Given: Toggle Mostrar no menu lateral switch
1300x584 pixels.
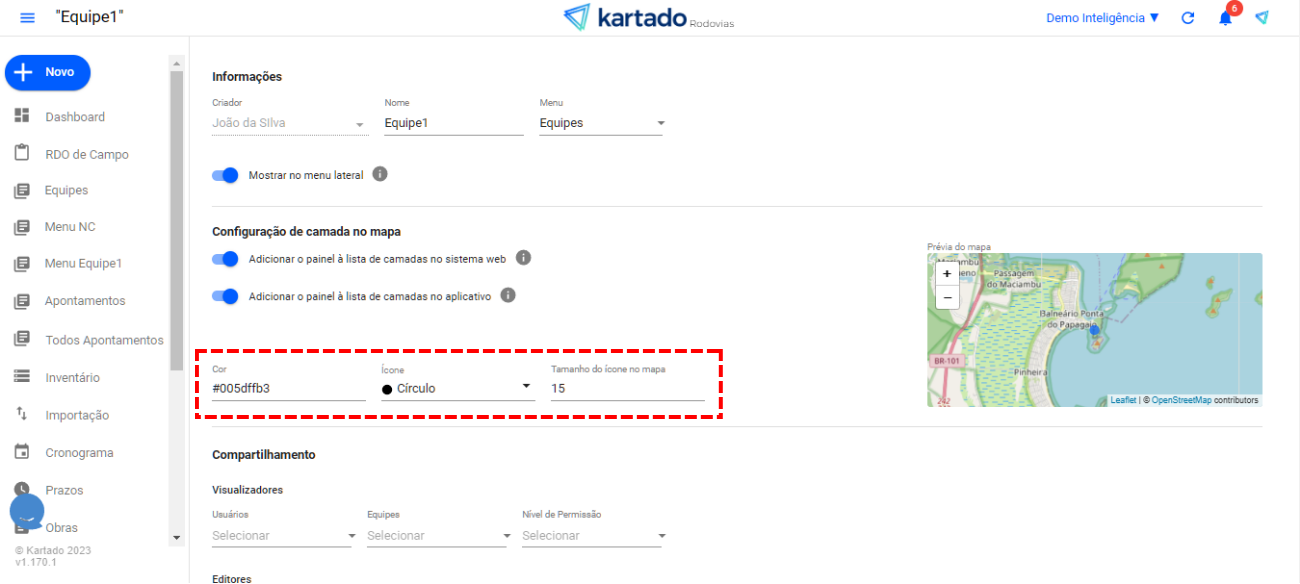Looking at the screenshot, I should pos(226,175).
